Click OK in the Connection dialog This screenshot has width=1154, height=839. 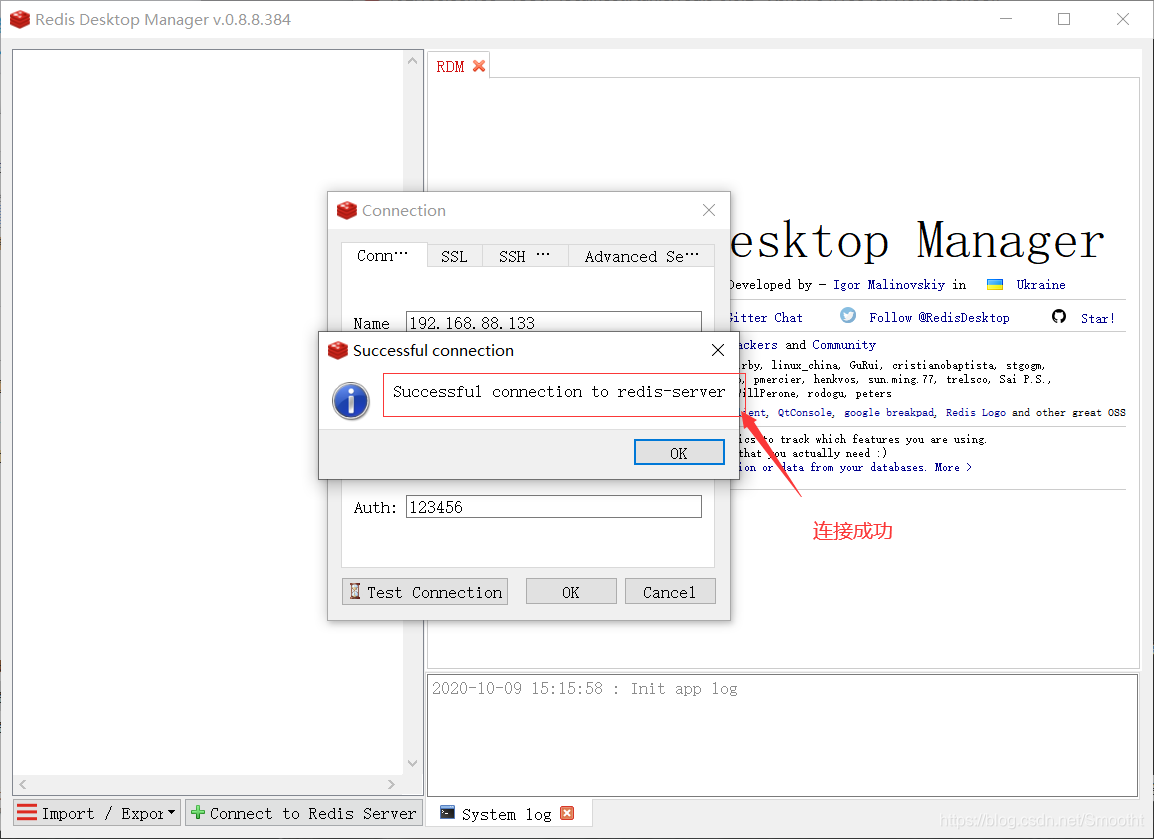pyautogui.click(x=571, y=592)
